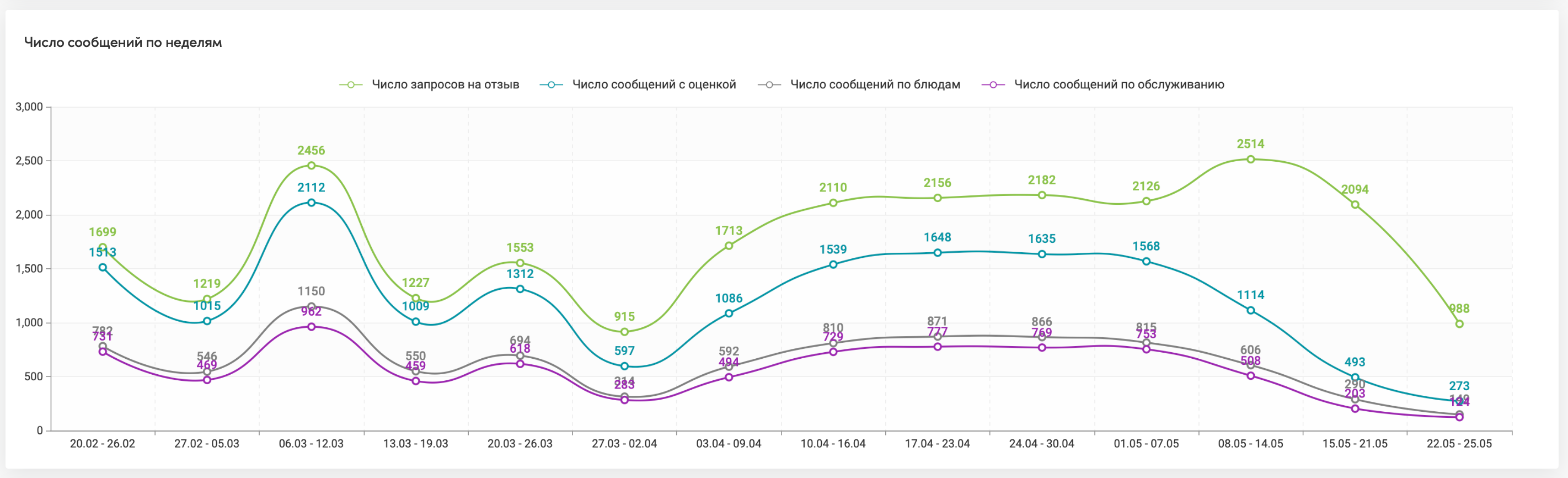Click the x-axis label '27.03 - 02.04'
The height and width of the screenshot is (478, 1568).
pyautogui.click(x=624, y=444)
